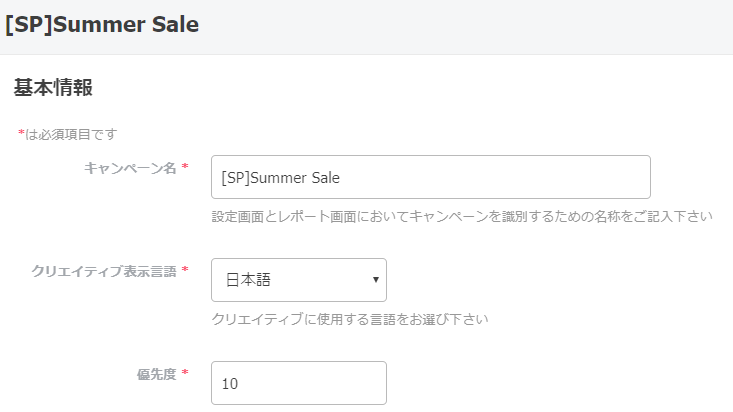Click the 基本情報 section heading
This screenshot has width=733, height=412.
coord(53,88)
